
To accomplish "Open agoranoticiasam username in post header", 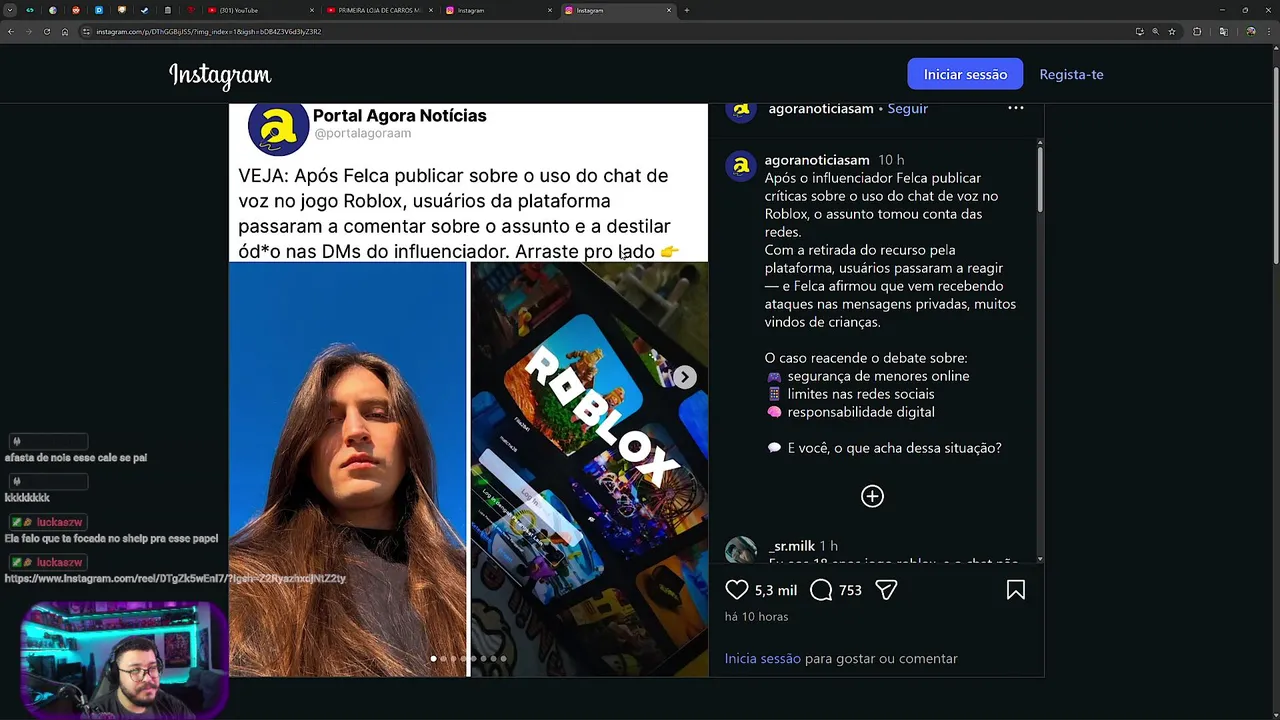I will point(821,108).
